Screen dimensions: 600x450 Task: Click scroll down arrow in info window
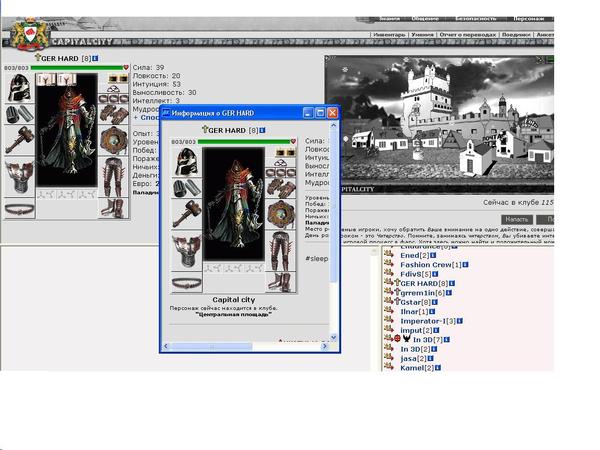(x=333, y=337)
